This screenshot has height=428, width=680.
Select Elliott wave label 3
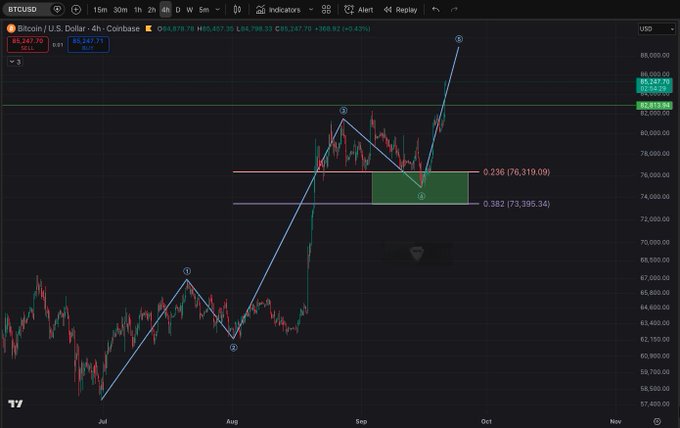tap(343, 111)
